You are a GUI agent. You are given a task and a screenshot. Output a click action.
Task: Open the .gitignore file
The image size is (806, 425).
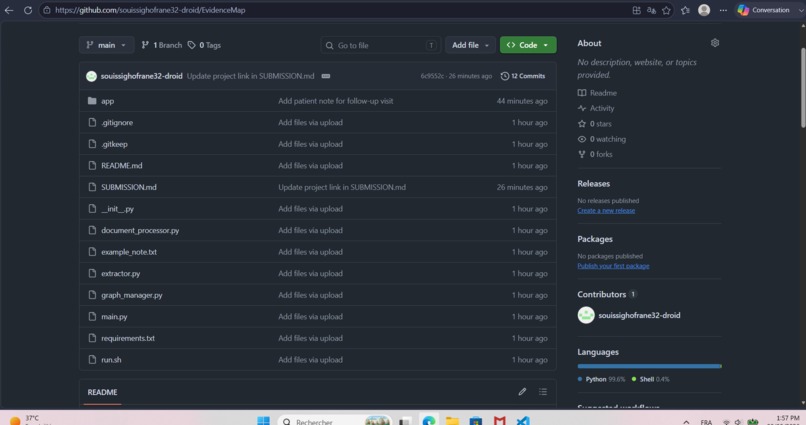(x=117, y=123)
